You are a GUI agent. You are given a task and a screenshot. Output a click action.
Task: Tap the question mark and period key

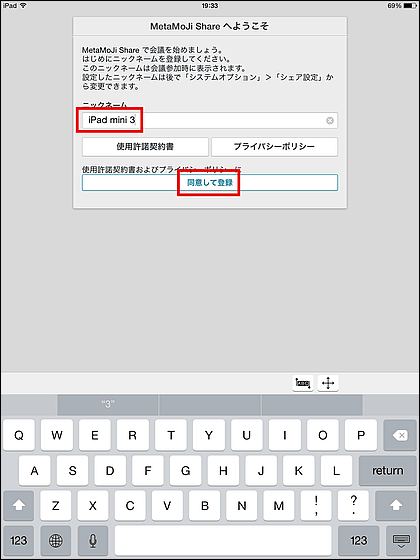353,505
